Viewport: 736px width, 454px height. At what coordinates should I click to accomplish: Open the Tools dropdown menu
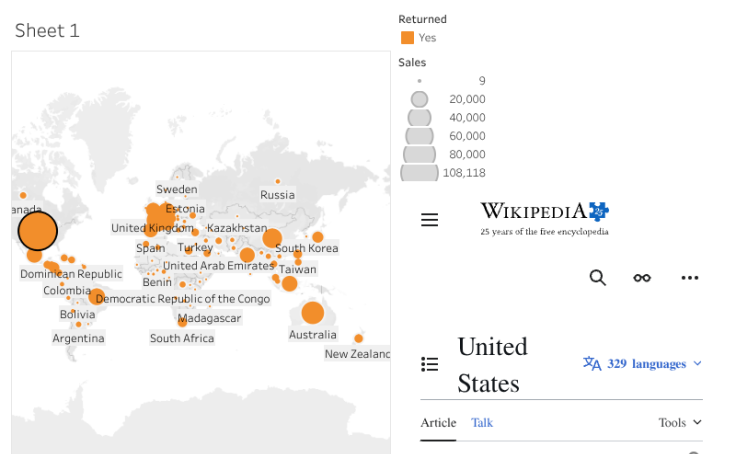[x=681, y=423]
